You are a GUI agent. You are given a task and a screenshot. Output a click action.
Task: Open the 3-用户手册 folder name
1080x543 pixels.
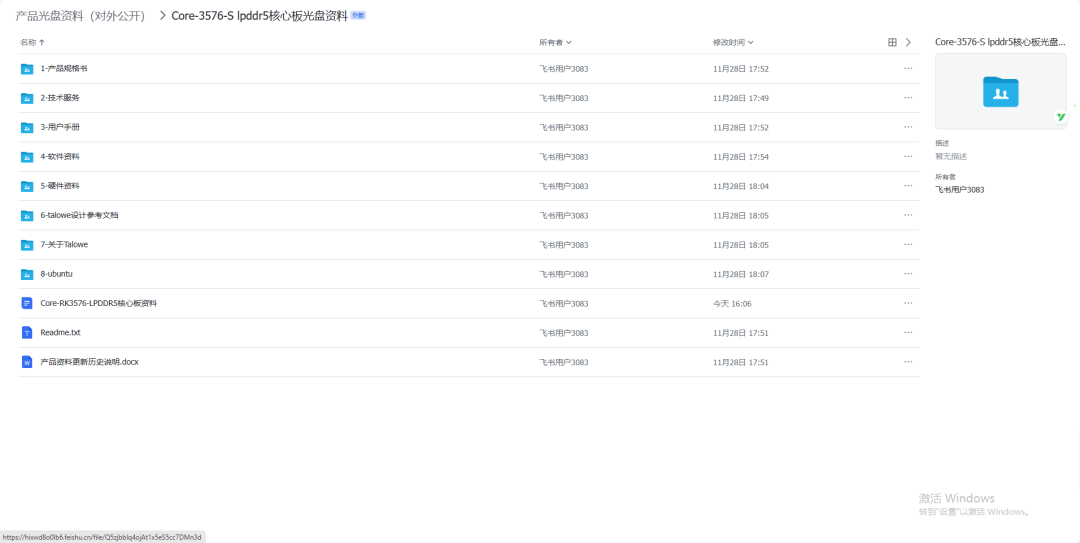point(60,127)
